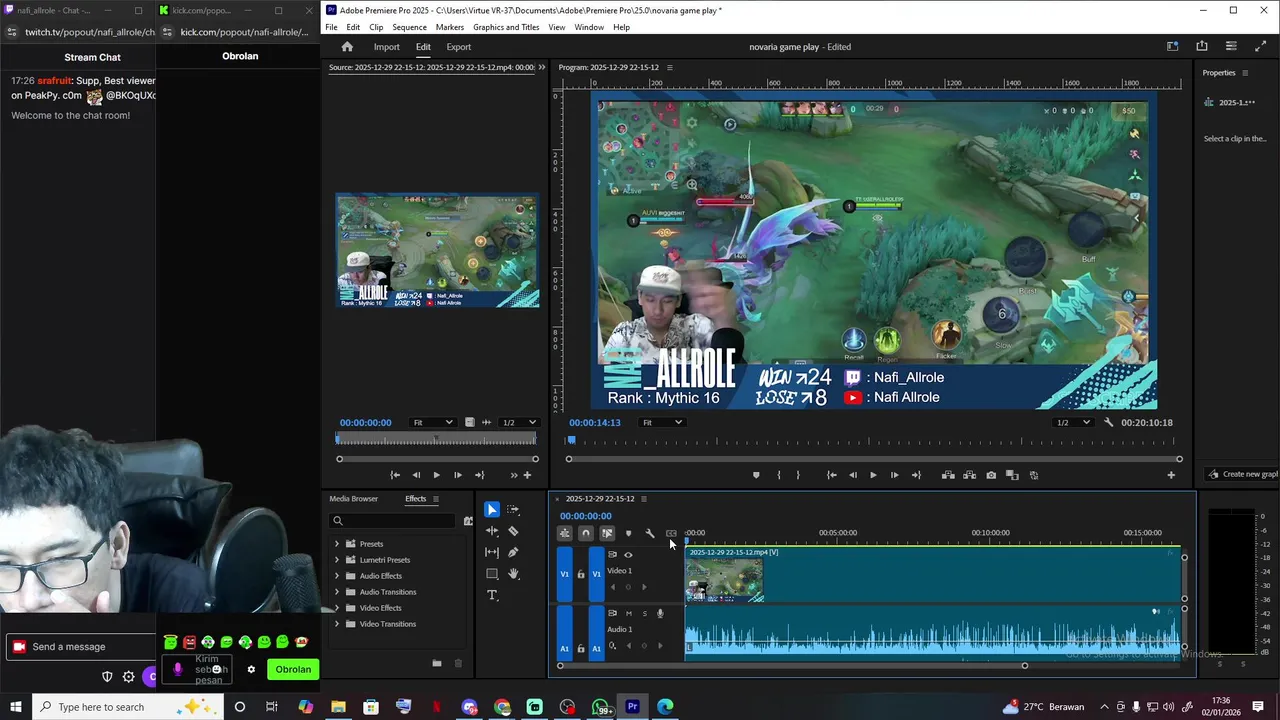
Task: Click Lift button in Program monitor
Action: 948,475
